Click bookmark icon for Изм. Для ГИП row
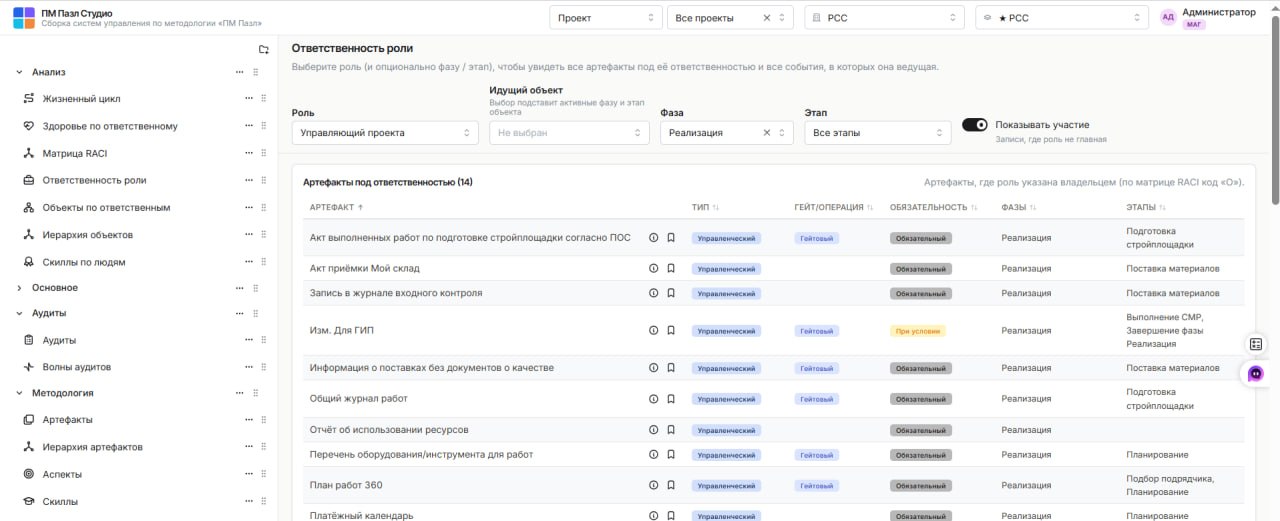Viewport: 1280px width, 521px height. [671, 330]
